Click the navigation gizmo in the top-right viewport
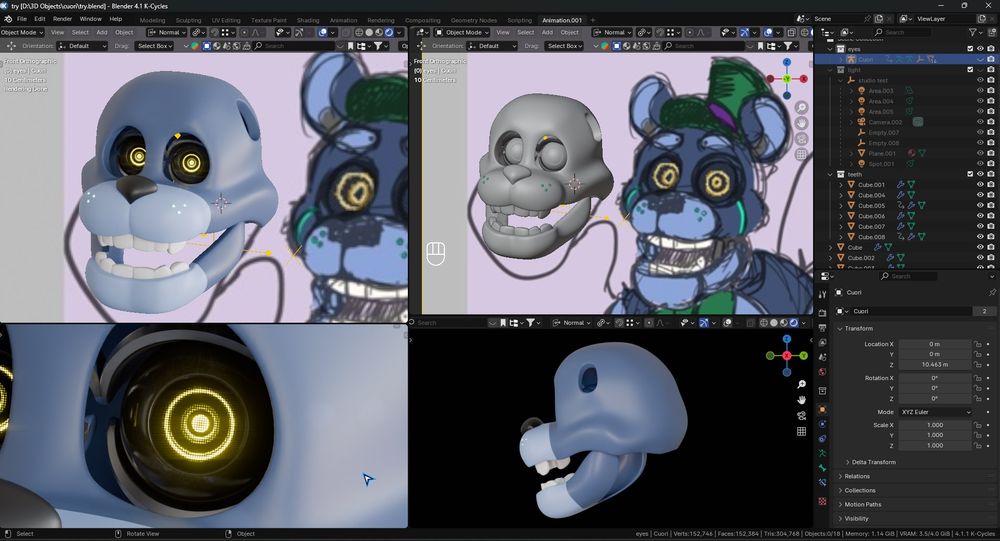This screenshot has height=541, width=1000. point(786,78)
